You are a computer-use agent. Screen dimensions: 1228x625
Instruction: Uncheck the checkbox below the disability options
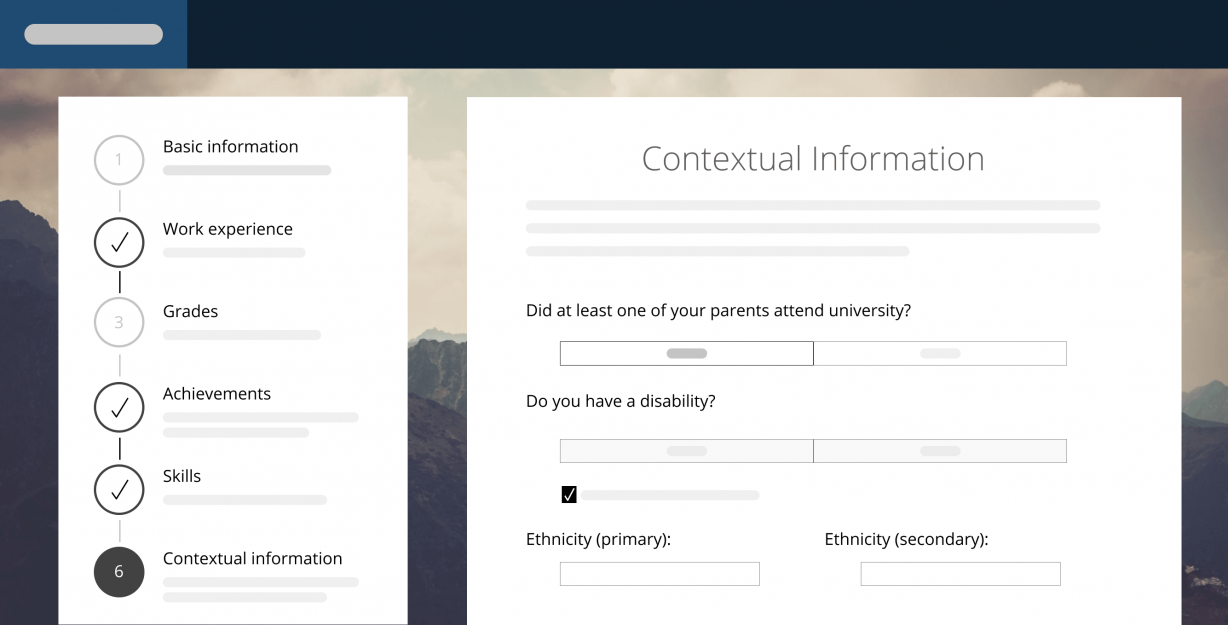click(569, 495)
